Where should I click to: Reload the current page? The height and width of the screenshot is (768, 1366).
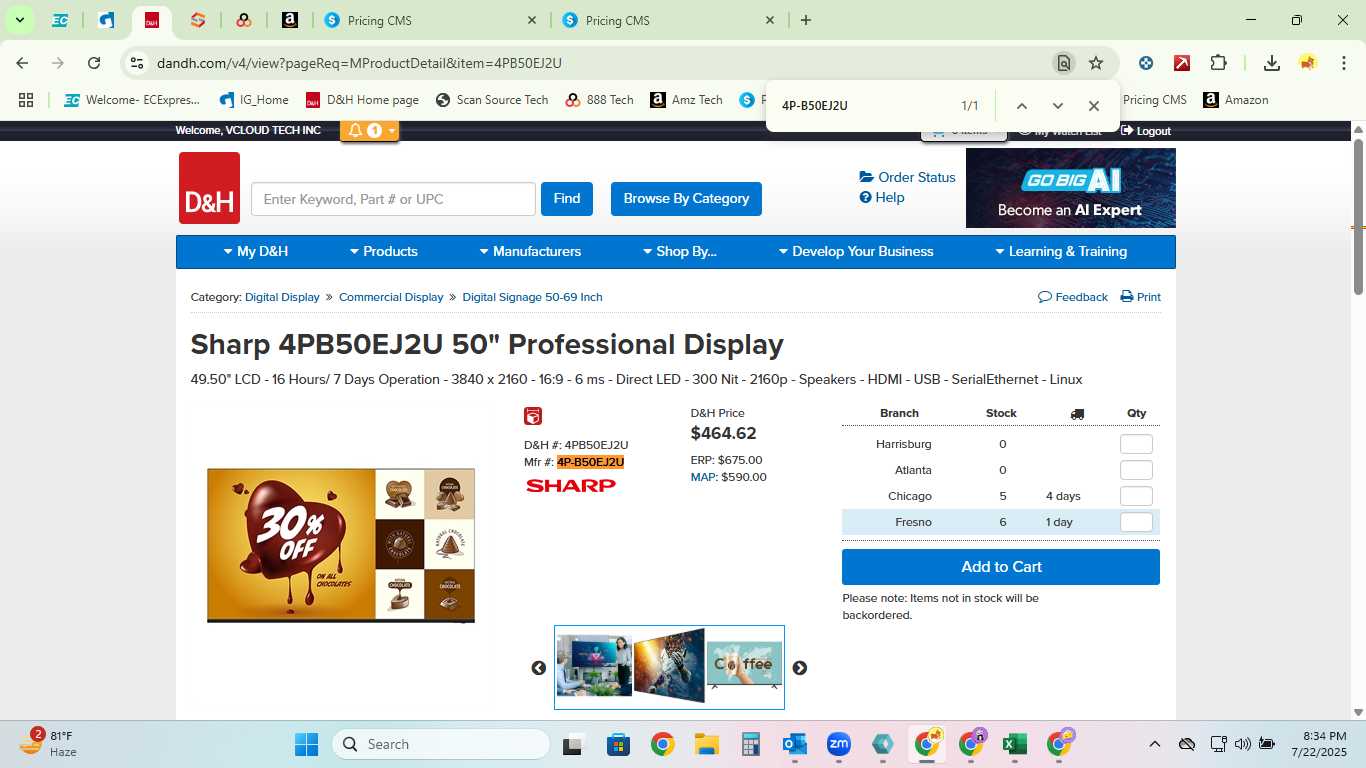94,63
